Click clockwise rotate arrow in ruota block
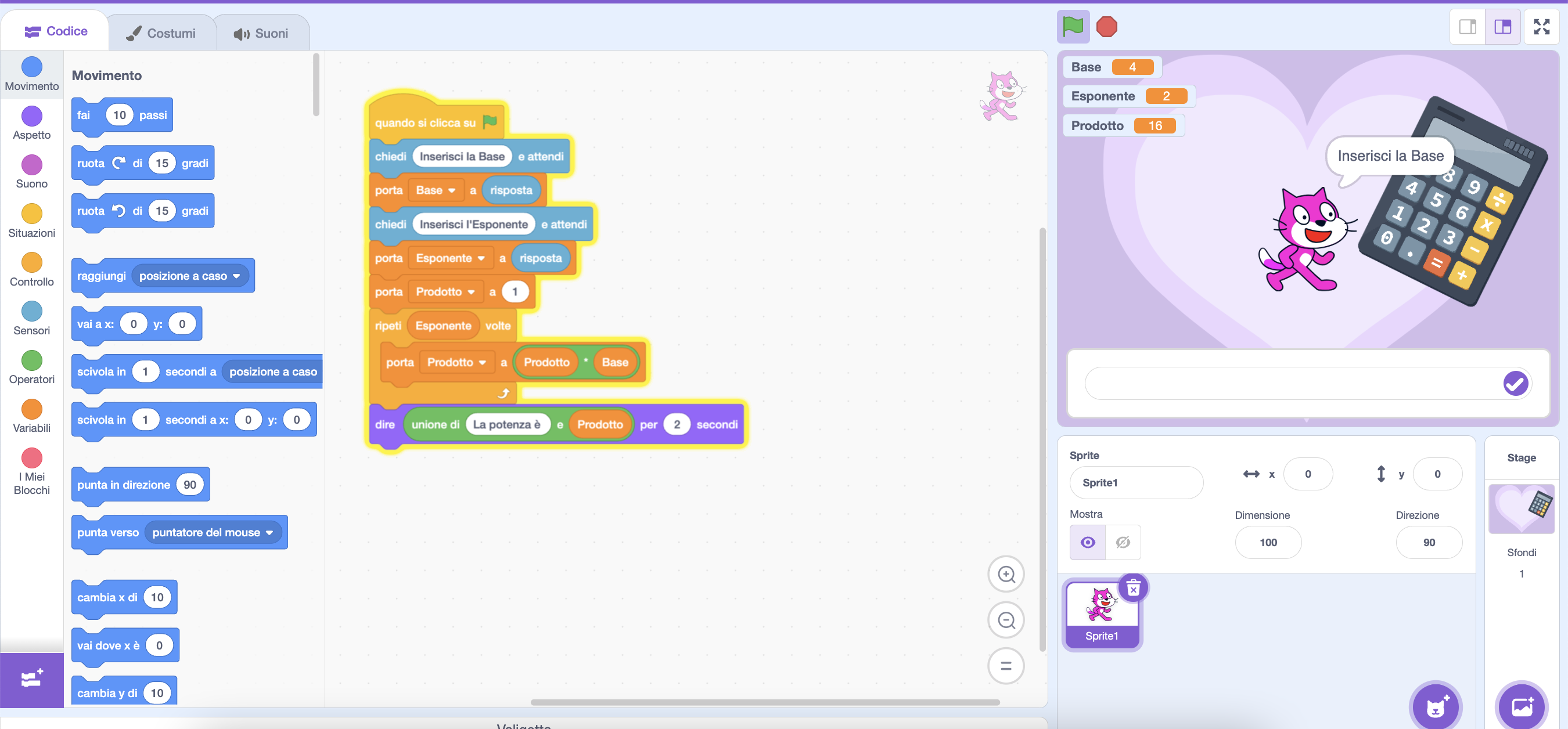 click(118, 163)
